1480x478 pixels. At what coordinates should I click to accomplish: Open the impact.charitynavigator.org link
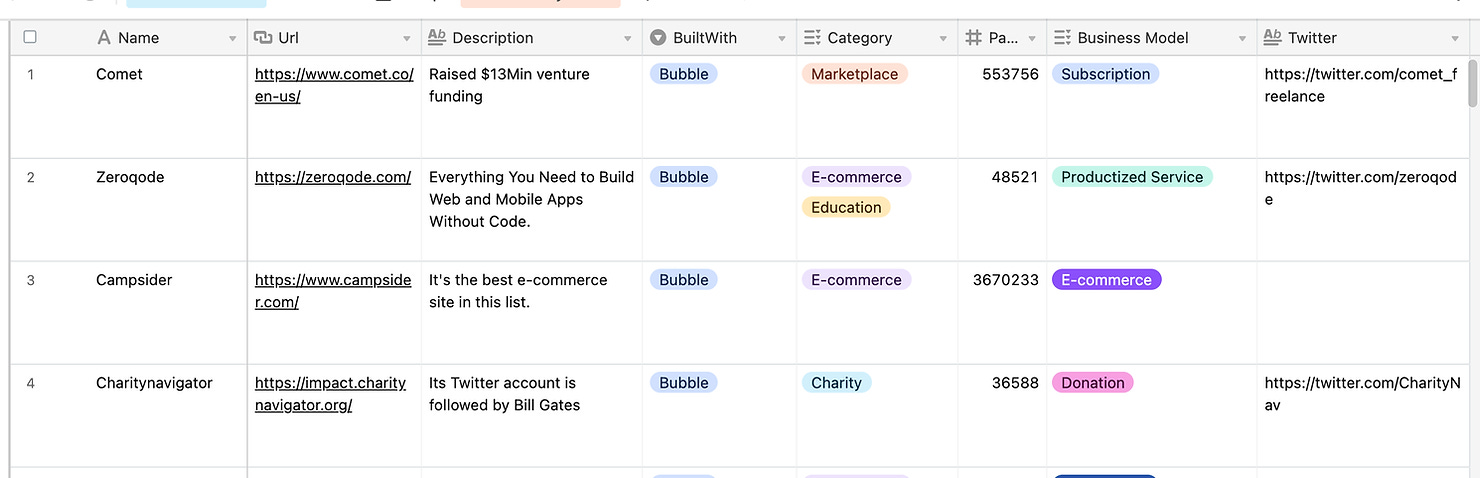click(331, 394)
